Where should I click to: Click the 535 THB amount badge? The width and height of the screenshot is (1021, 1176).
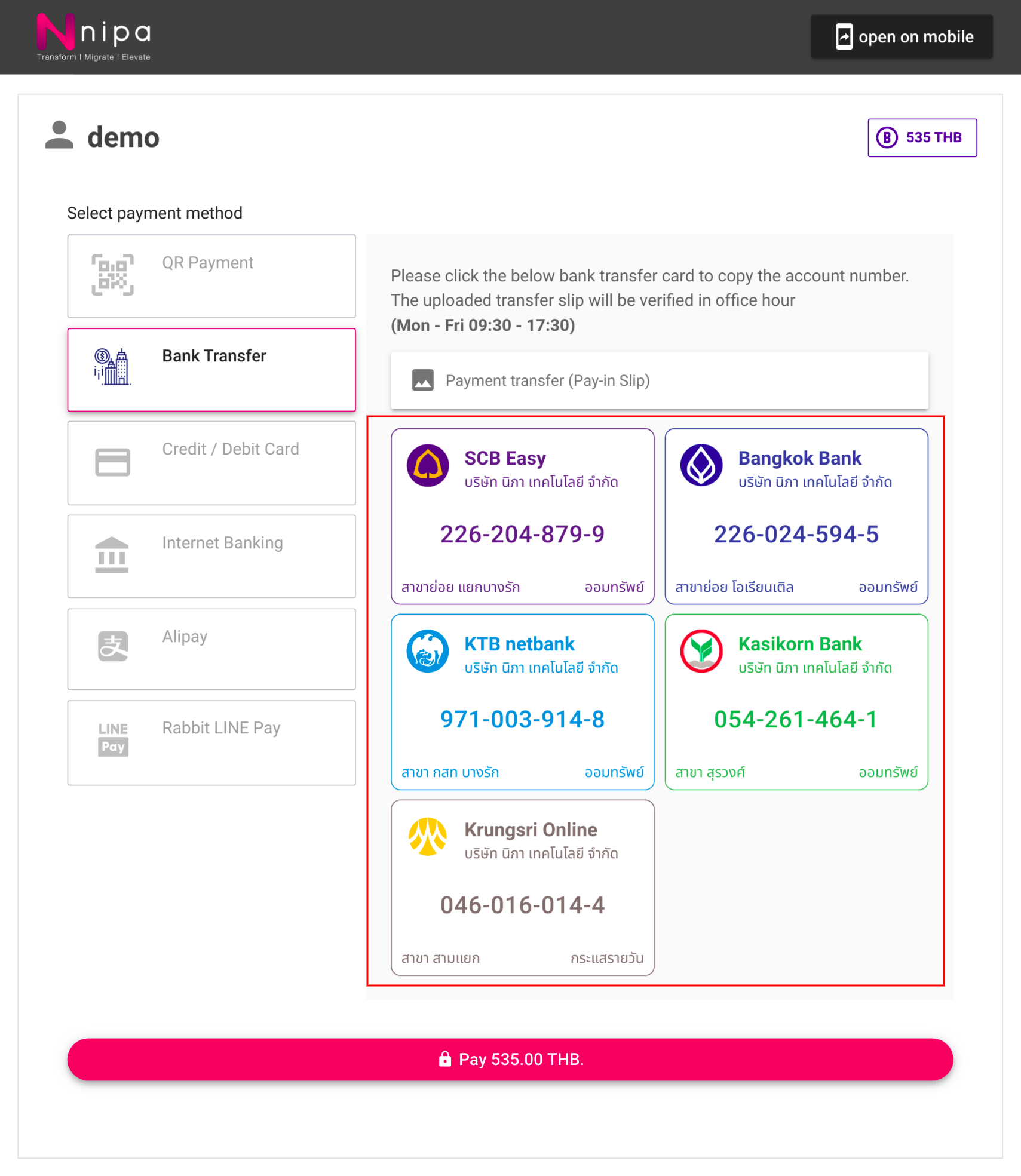point(922,138)
